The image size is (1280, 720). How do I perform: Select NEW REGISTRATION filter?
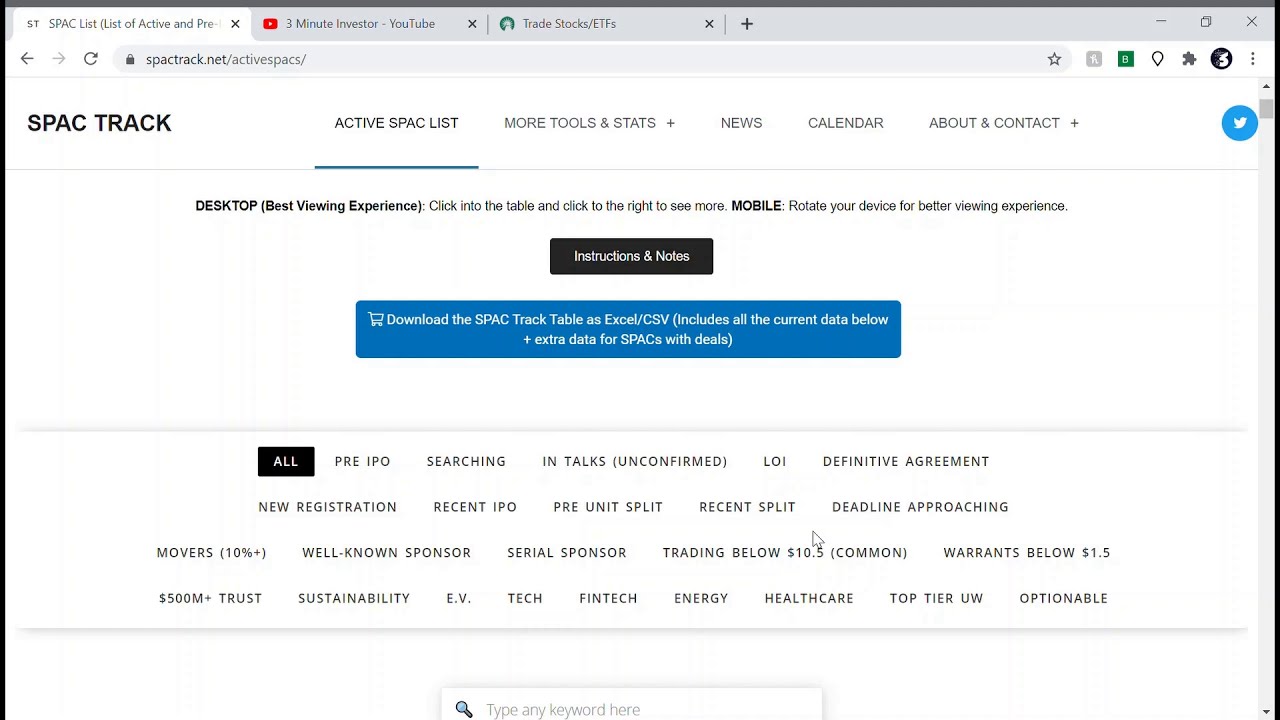[x=328, y=507]
